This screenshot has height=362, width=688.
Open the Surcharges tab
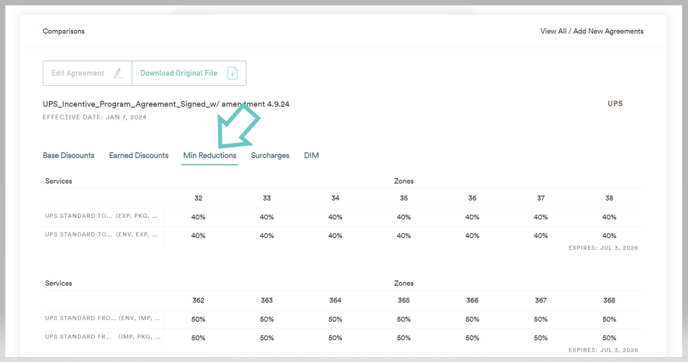click(x=270, y=155)
